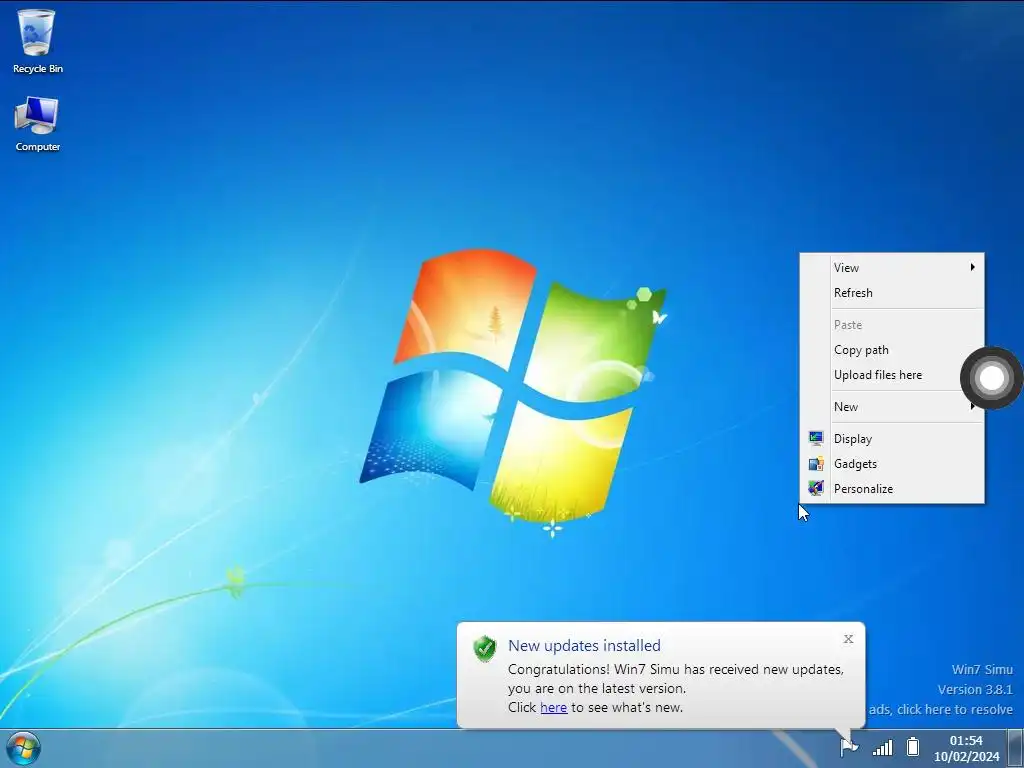Open the taskbar clock showing 01:54
Image resolution: width=1024 pixels, height=768 pixels.
966,748
